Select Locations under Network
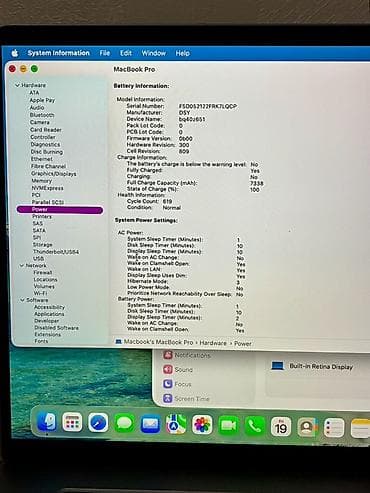Image resolution: width=370 pixels, height=493 pixels. pyautogui.click(x=45, y=279)
